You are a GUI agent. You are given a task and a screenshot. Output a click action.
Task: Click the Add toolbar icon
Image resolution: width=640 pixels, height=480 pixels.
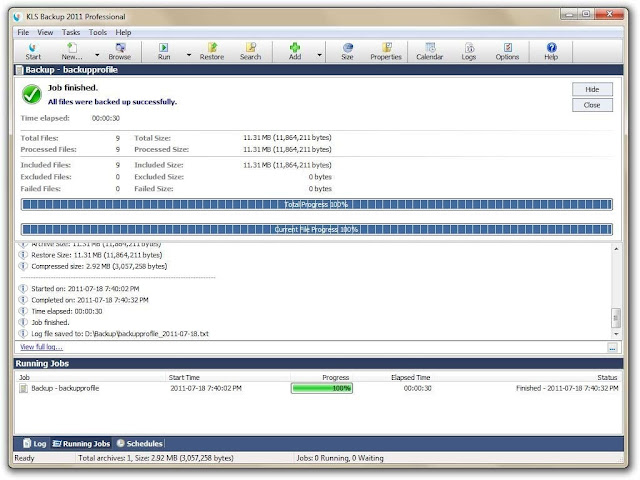(x=295, y=51)
